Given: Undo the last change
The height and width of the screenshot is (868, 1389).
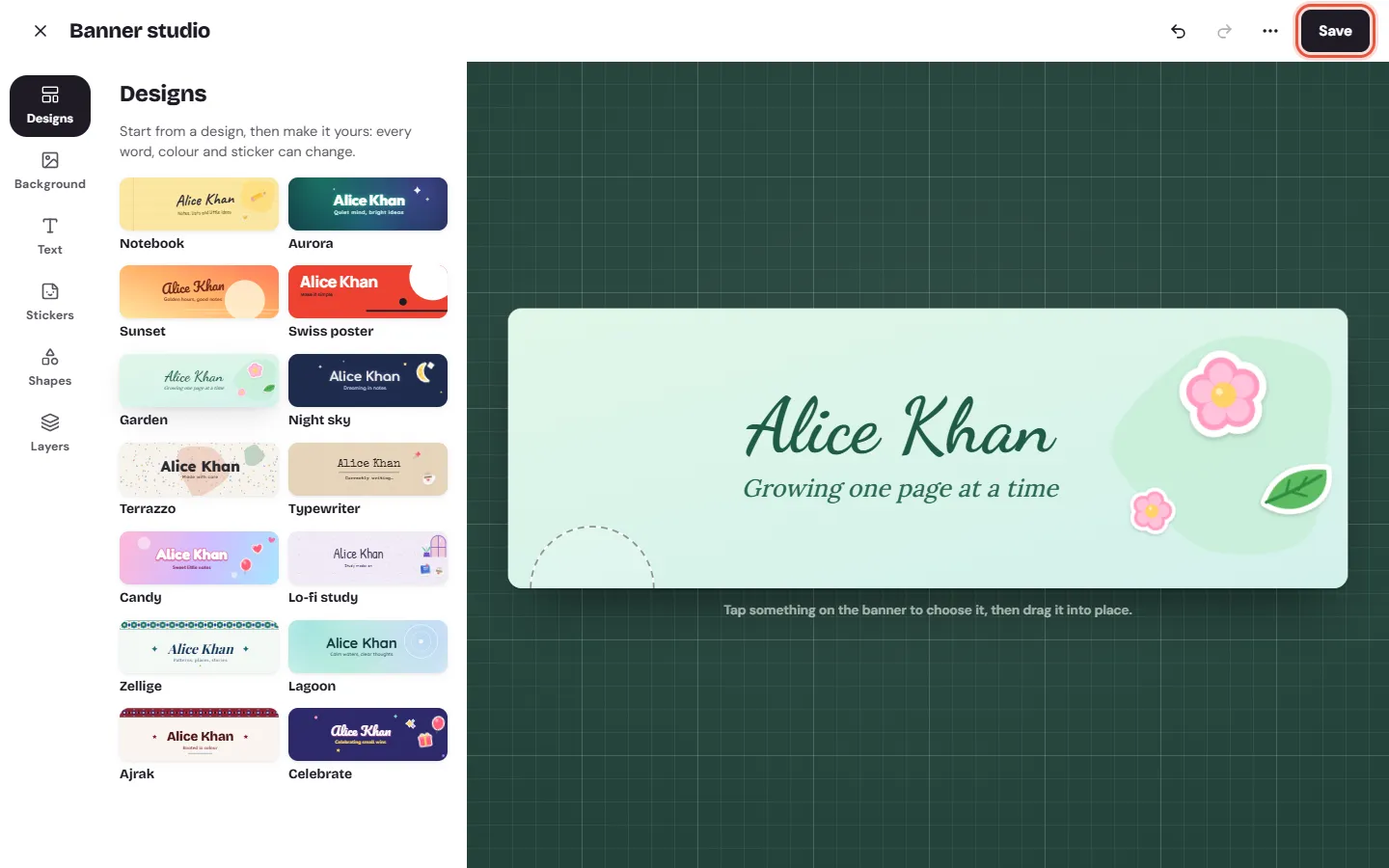Looking at the screenshot, I should coord(1178,31).
